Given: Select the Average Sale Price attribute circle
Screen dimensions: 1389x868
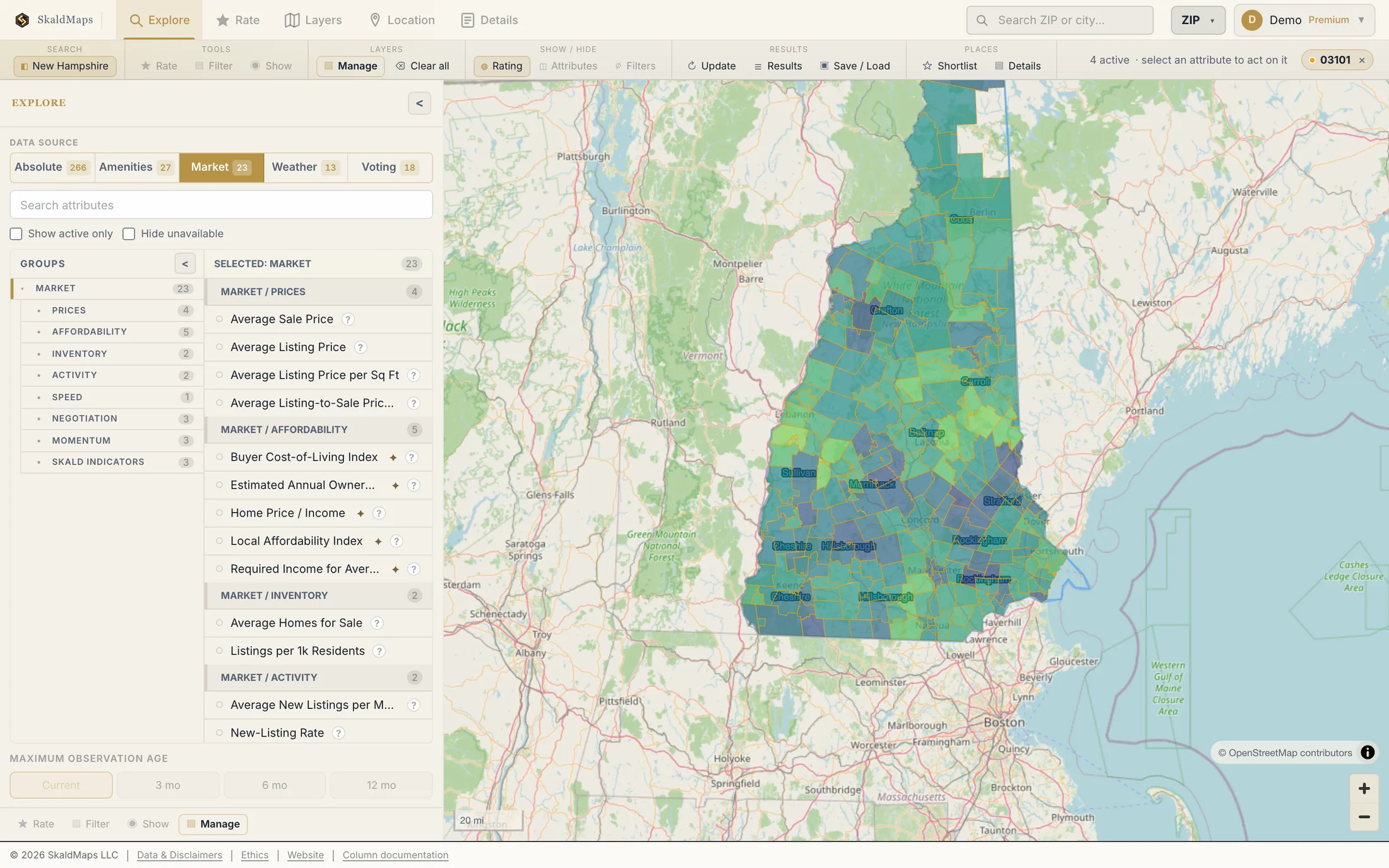Looking at the screenshot, I should coord(219,319).
